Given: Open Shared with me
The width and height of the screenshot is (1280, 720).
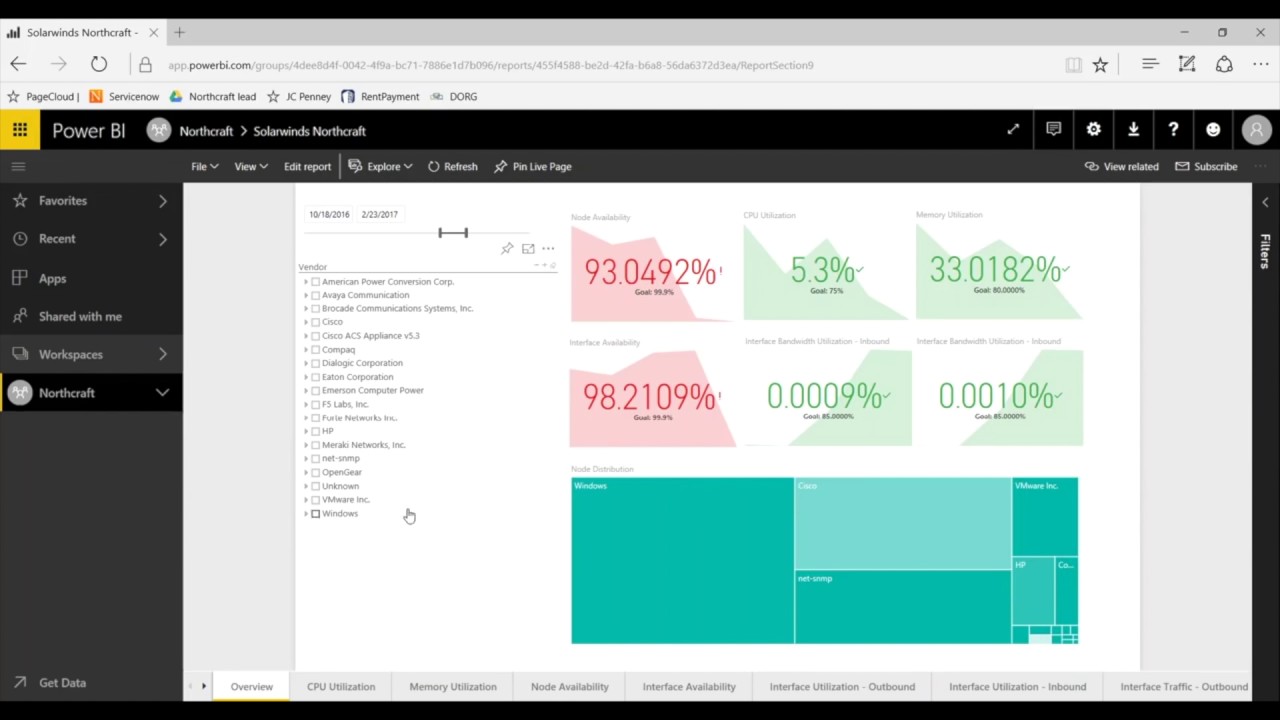Looking at the screenshot, I should tap(90, 316).
